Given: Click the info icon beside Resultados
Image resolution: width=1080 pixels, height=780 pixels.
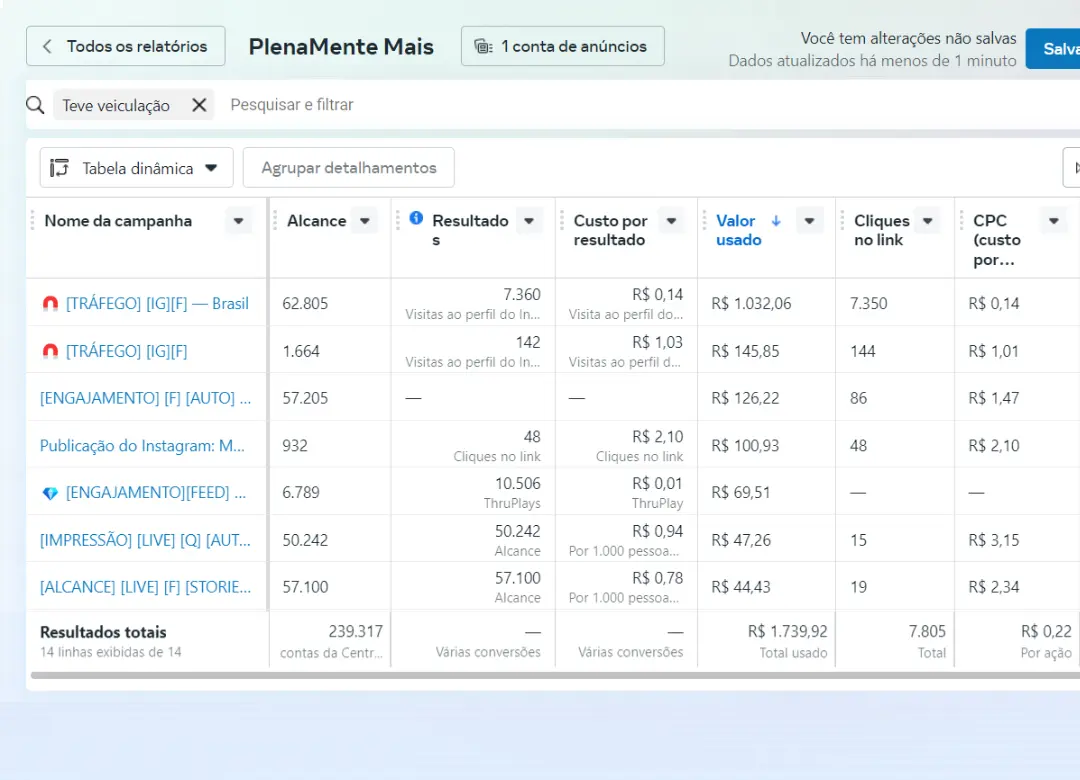Looking at the screenshot, I should 416,219.
